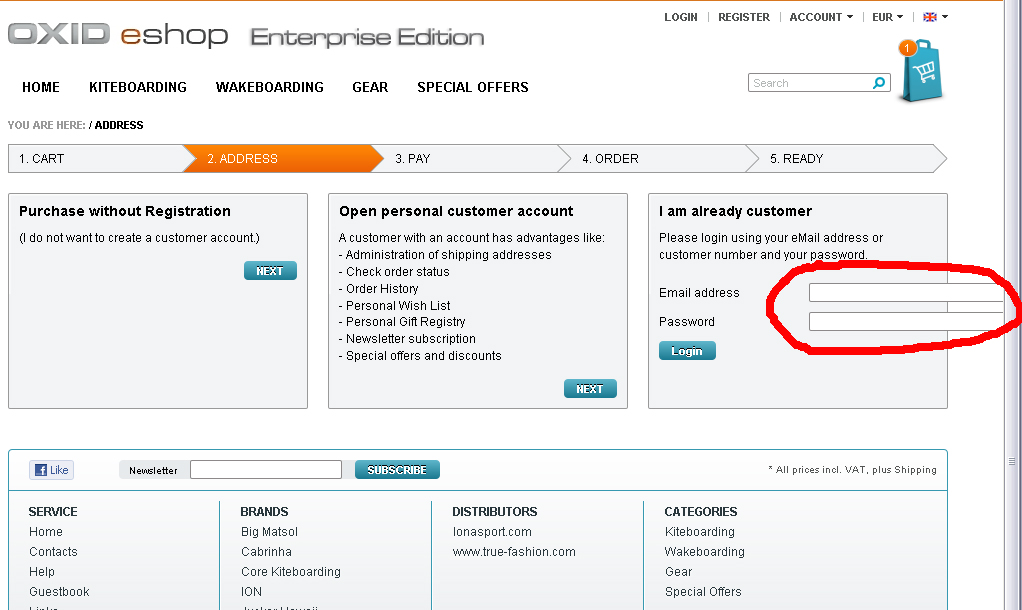
Task: Click the Register link in header
Action: pyautogui.click(x=744, y=17)
